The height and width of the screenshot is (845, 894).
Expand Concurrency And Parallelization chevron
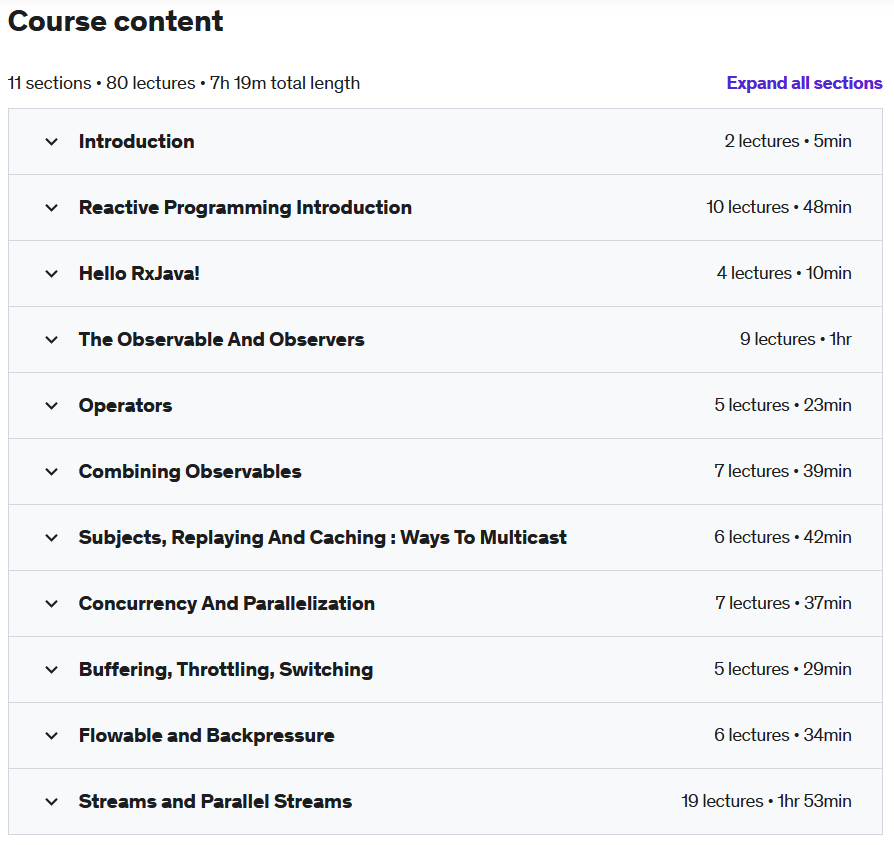[51, 604]
